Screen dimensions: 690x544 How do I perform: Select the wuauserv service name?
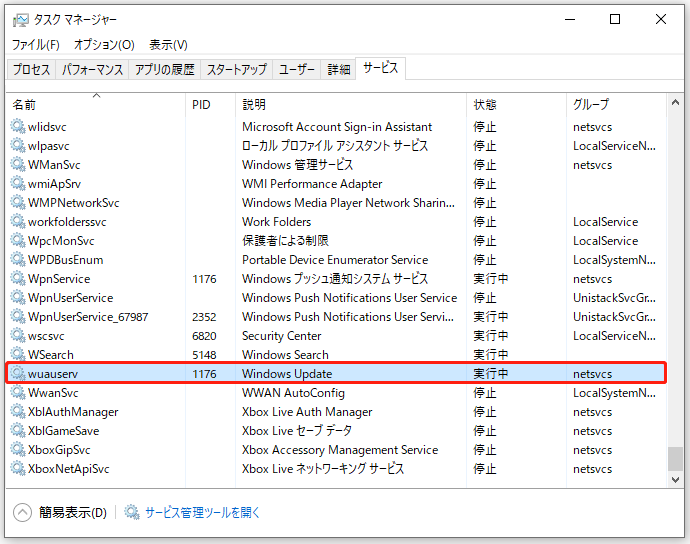click(53, 374)
